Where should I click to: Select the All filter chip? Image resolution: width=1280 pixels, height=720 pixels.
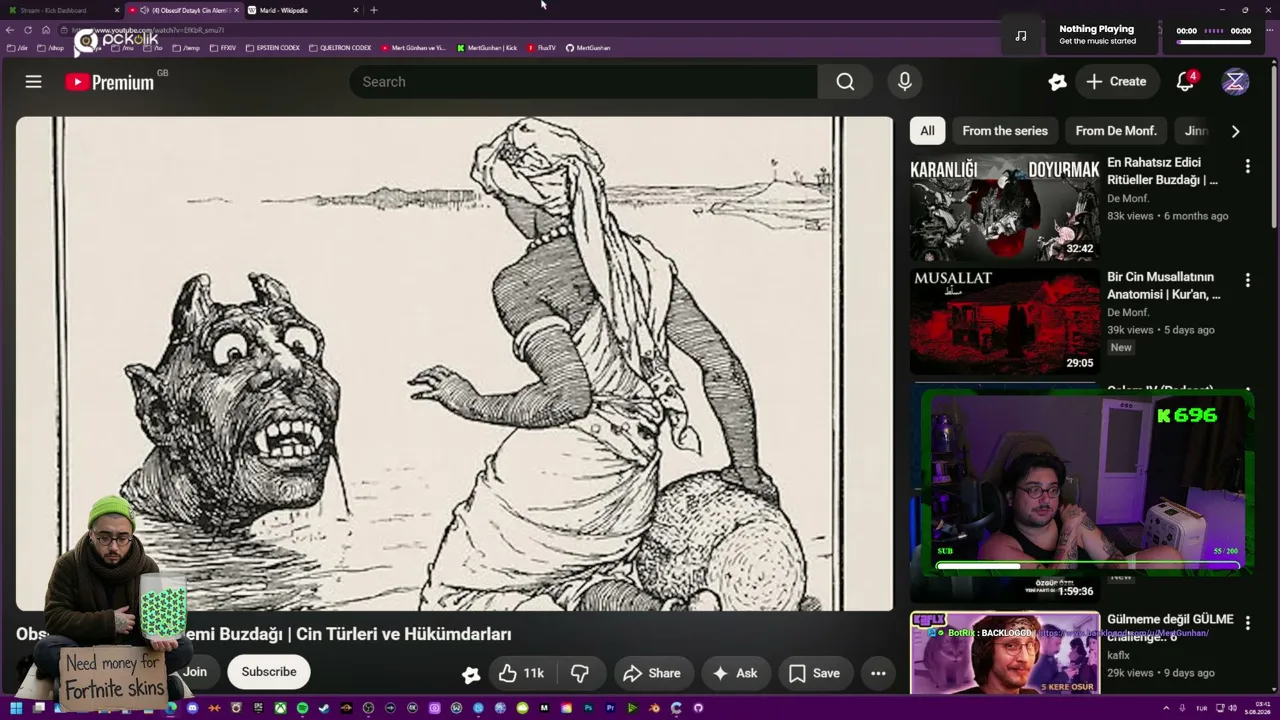tap(927, 131)
